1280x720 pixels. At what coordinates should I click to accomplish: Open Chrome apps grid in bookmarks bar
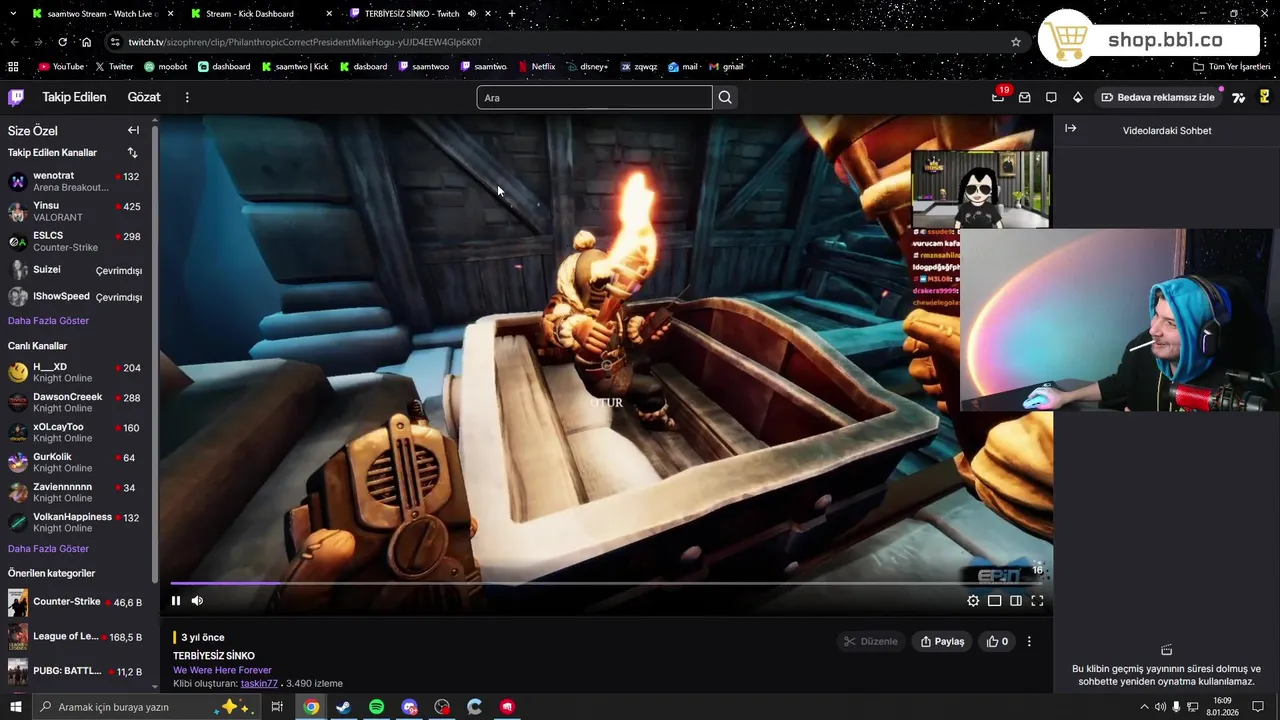[13, 67]
